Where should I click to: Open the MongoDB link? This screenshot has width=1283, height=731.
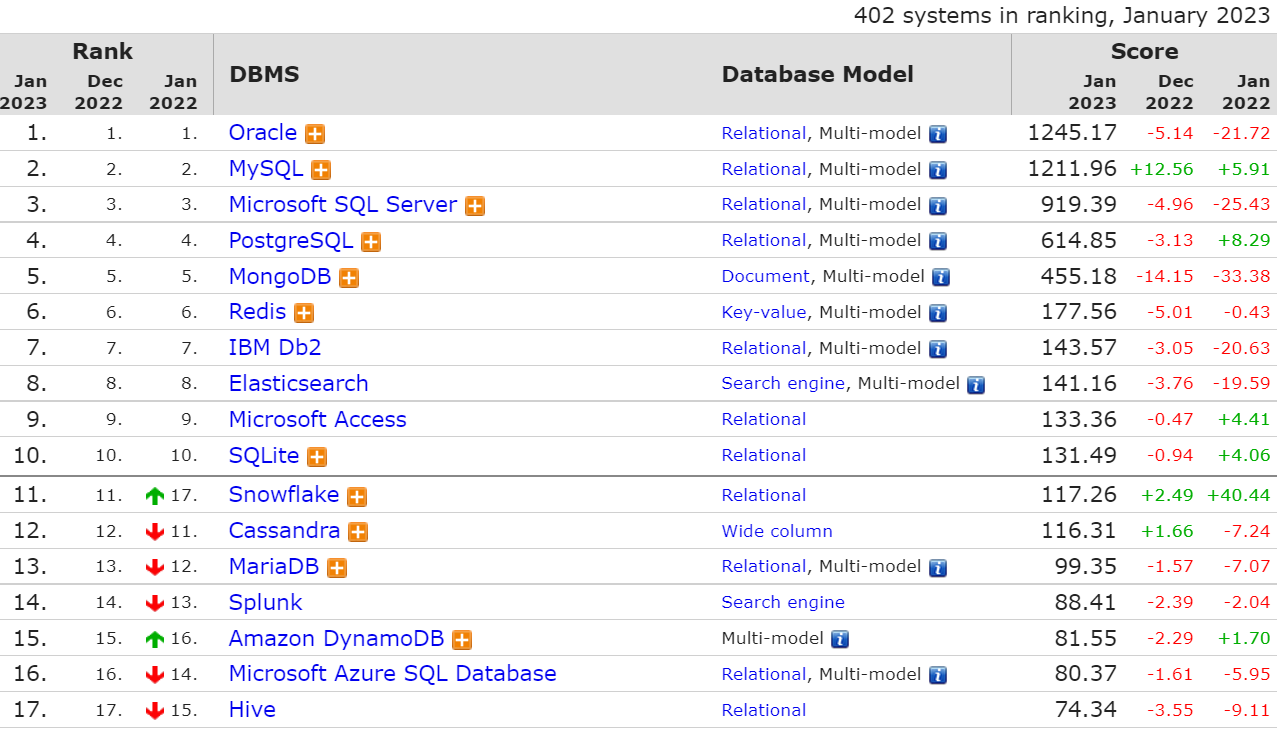click(280, 277)
